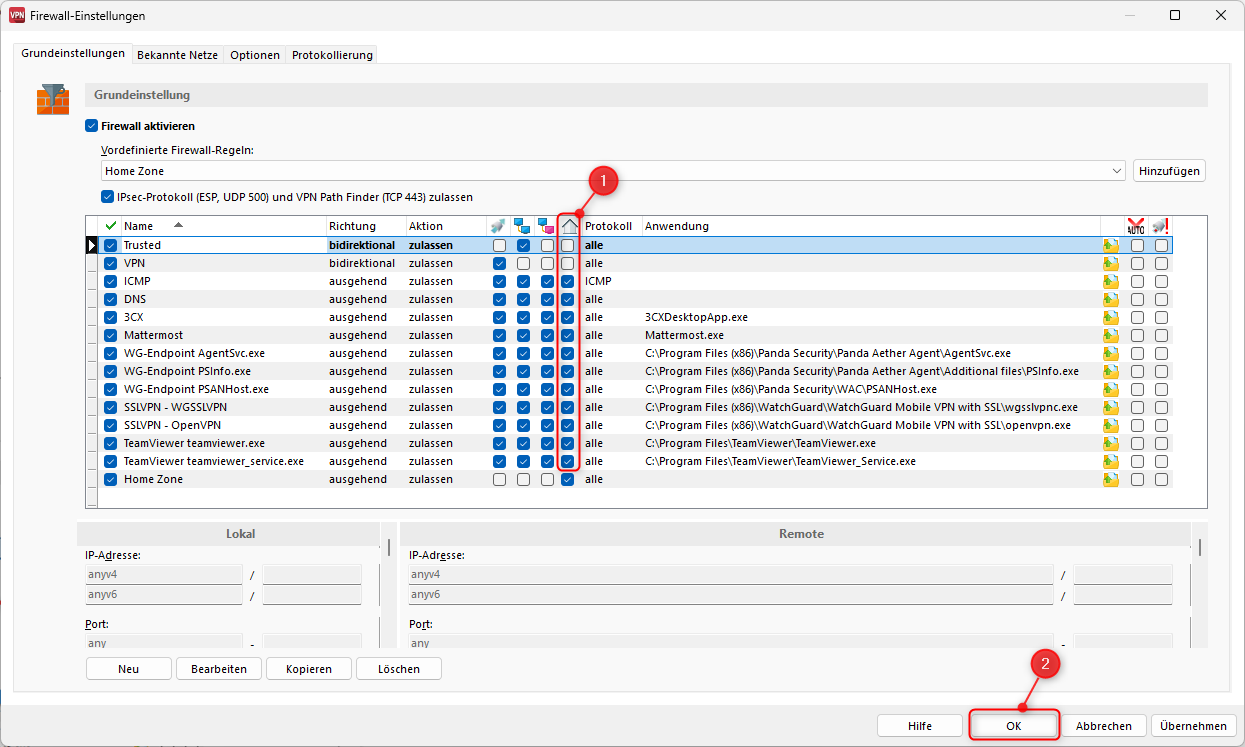Click the home zone column header icon

[x=569, y=226]
